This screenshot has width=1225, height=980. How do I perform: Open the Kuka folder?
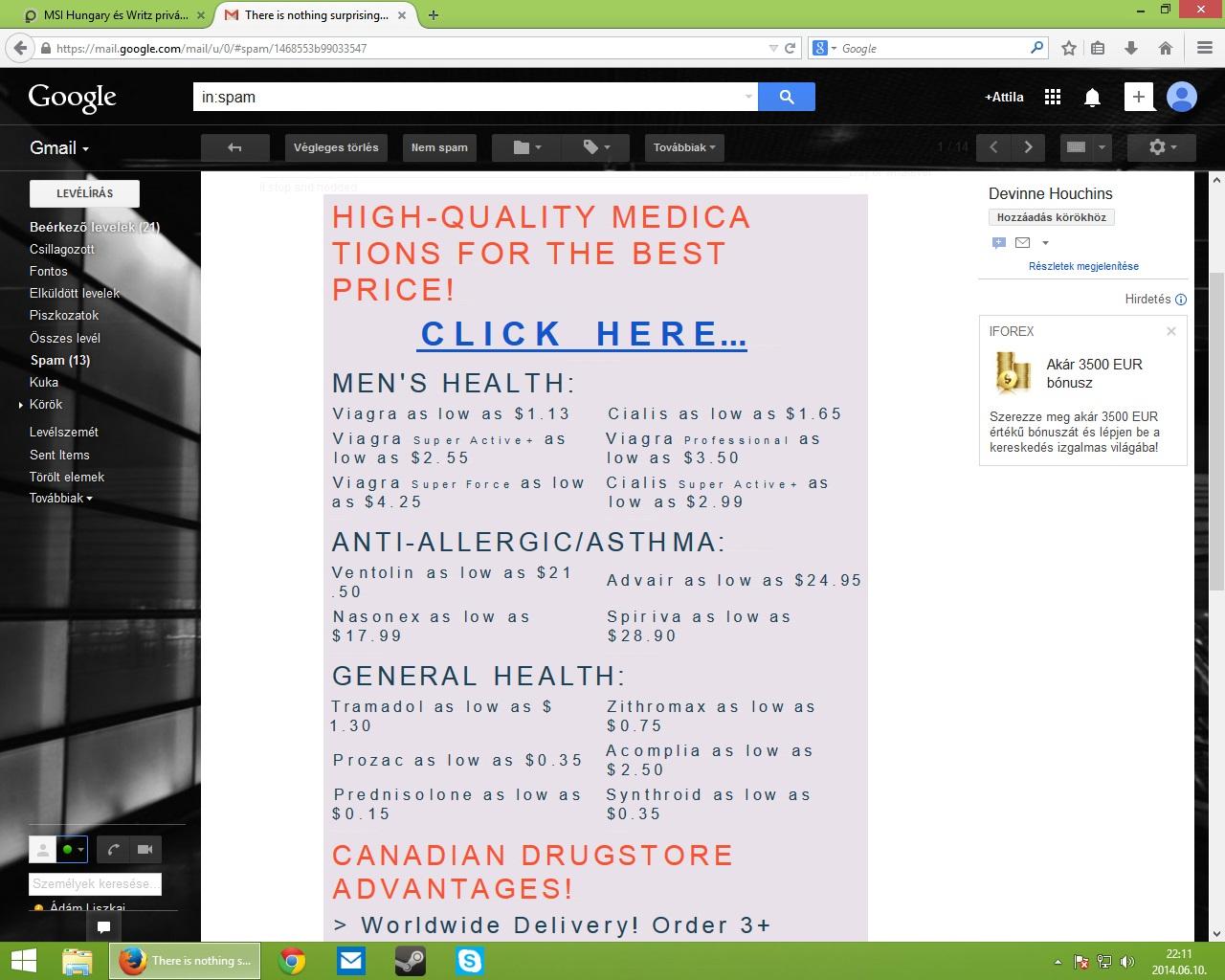pos(44,382)
